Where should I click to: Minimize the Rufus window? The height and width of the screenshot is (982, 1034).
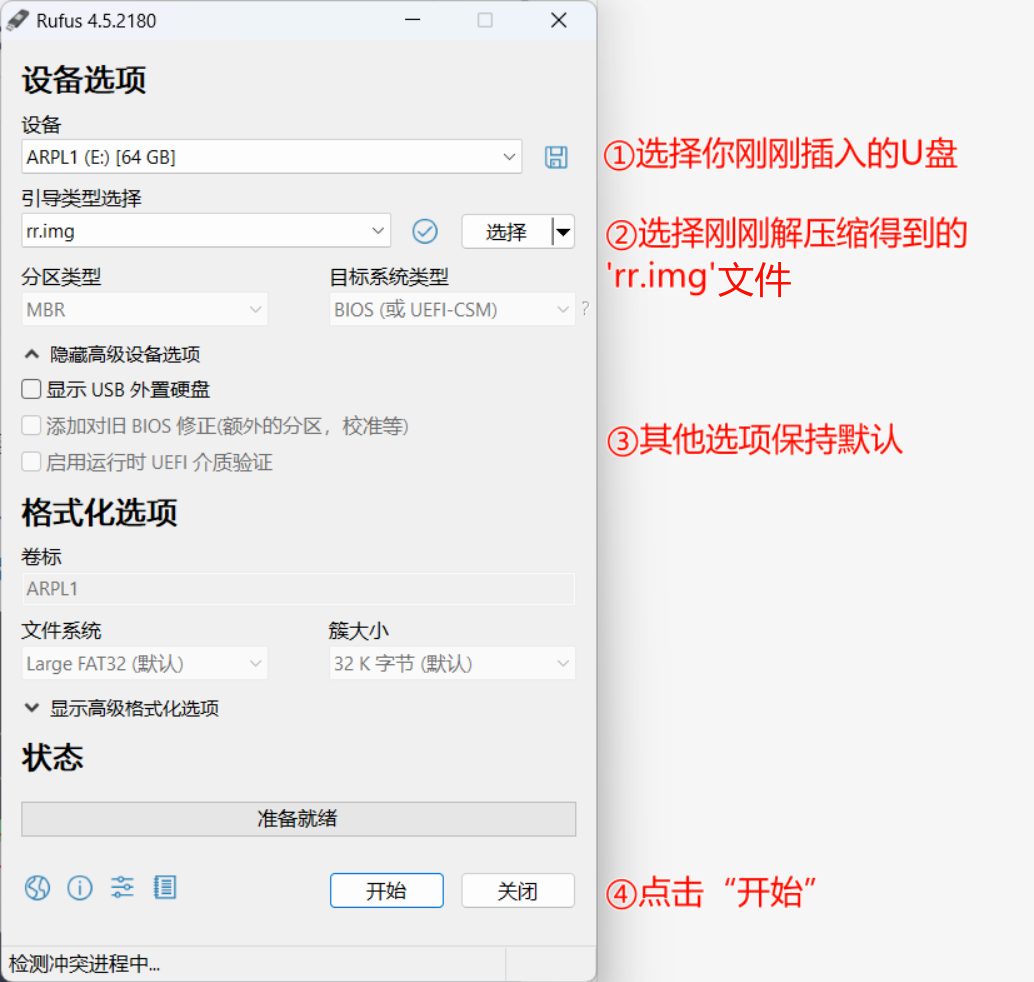tap(413, 20)
